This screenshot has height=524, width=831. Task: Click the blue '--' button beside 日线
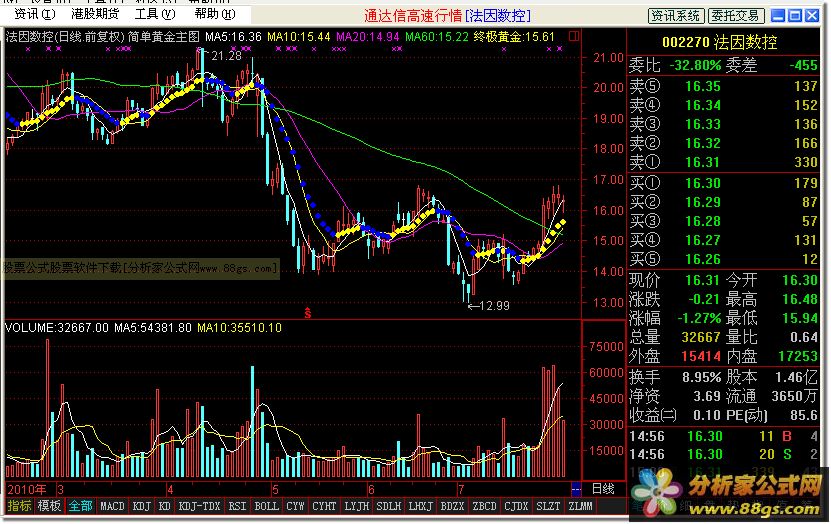click(x=576, y=489)
